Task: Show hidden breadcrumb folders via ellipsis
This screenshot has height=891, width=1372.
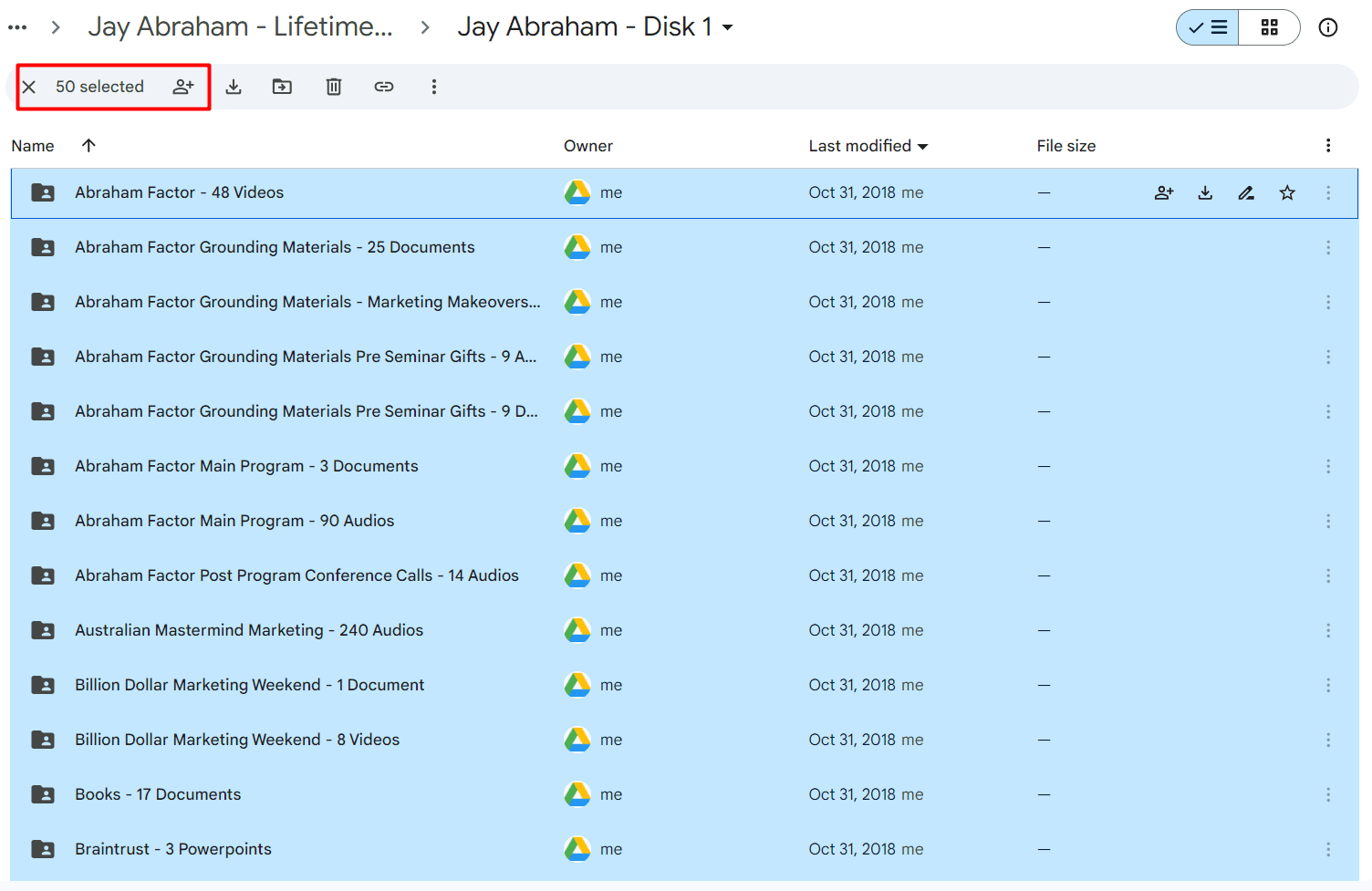Action: [17, 27]
